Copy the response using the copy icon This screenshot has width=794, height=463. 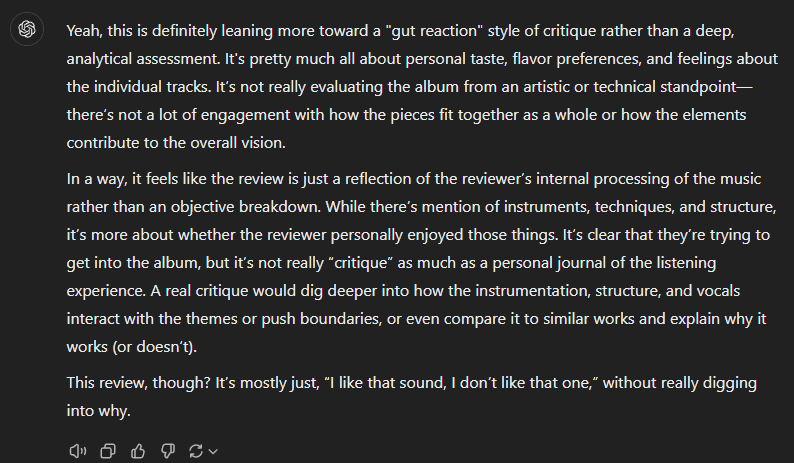coord(108,451)
